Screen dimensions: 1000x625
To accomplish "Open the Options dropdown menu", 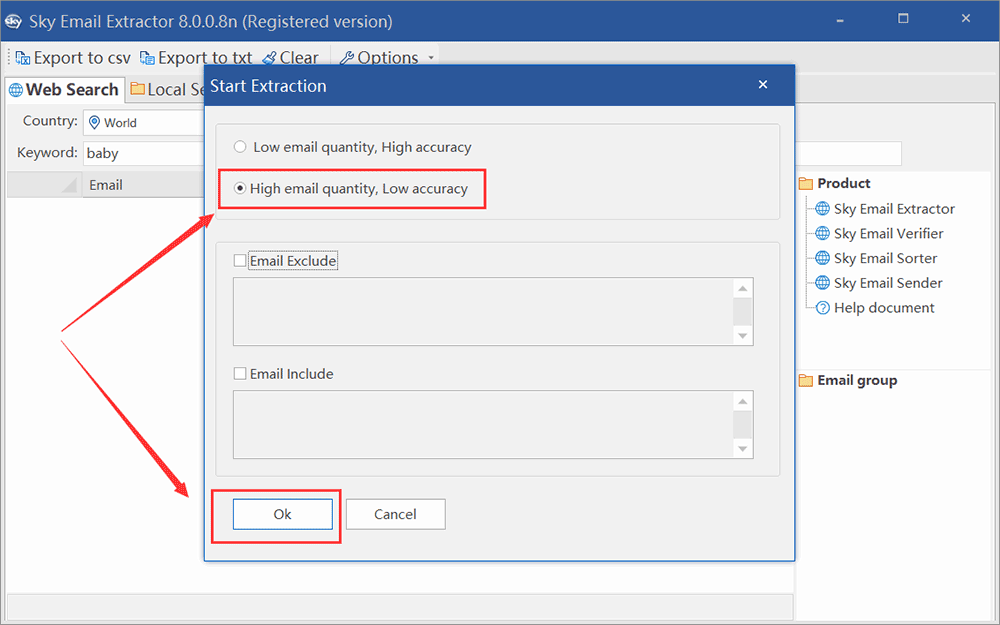I will pos(387,58).
